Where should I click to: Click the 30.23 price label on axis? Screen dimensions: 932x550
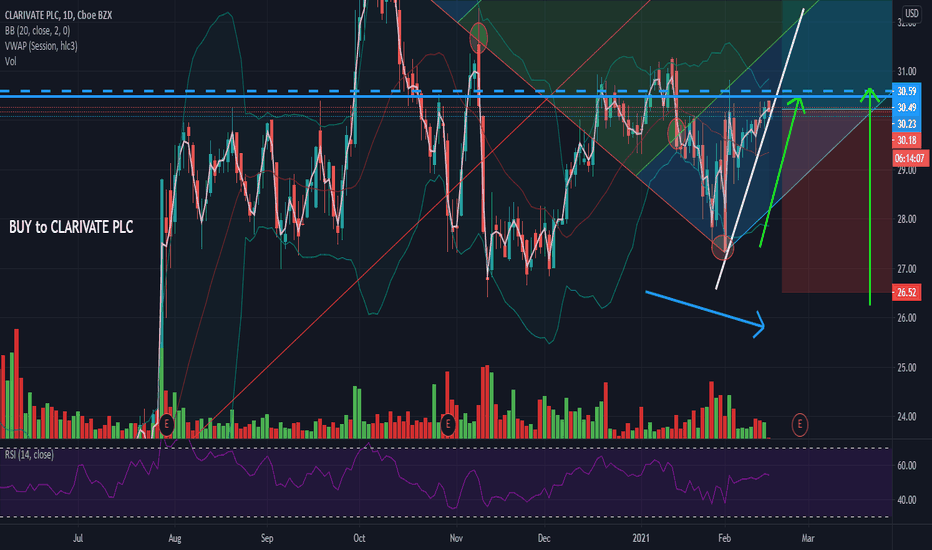(906, 124)
